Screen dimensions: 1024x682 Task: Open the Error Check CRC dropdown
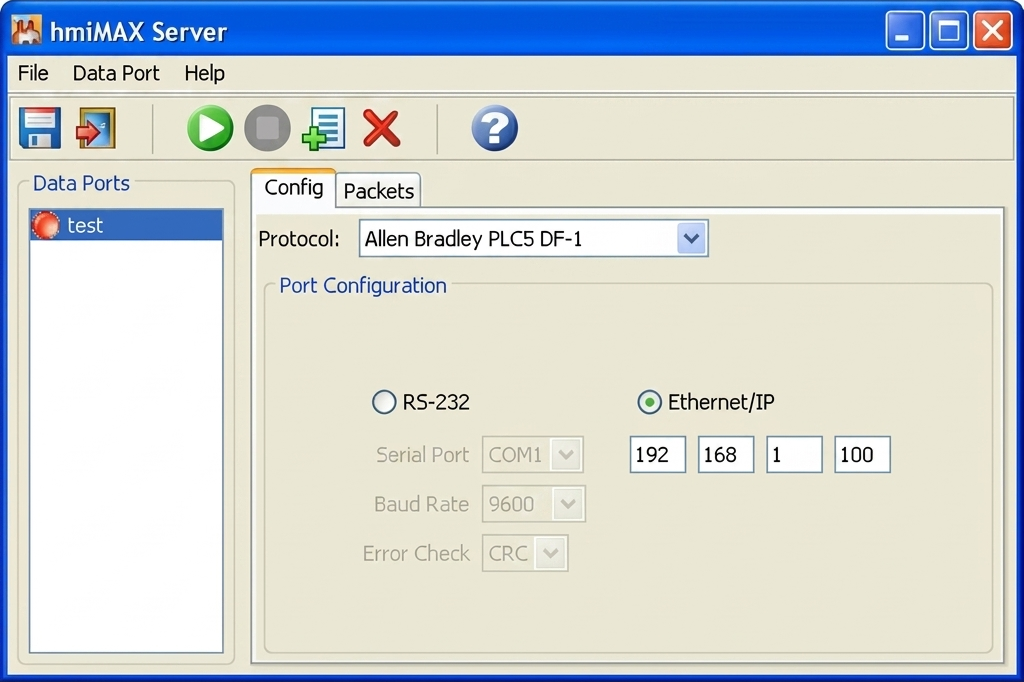525,553
